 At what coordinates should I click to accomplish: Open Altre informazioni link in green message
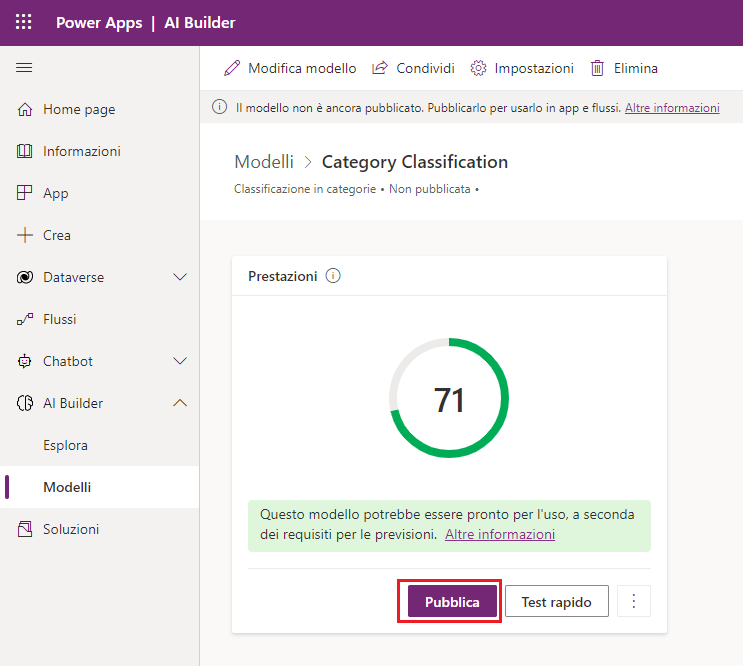[x=500, y=534]
